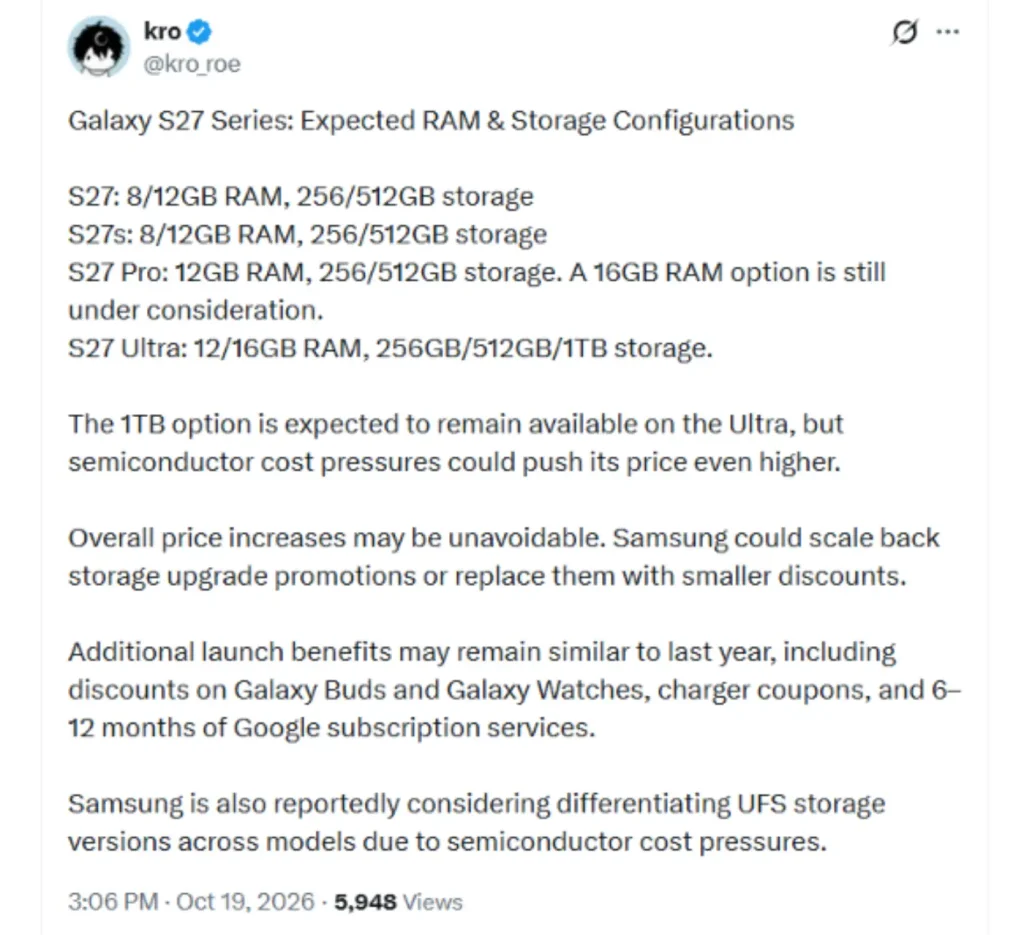Click the blue verified badge
Image resolution: width=1024 pixels, height=935 pixels.
click(199, 31)
